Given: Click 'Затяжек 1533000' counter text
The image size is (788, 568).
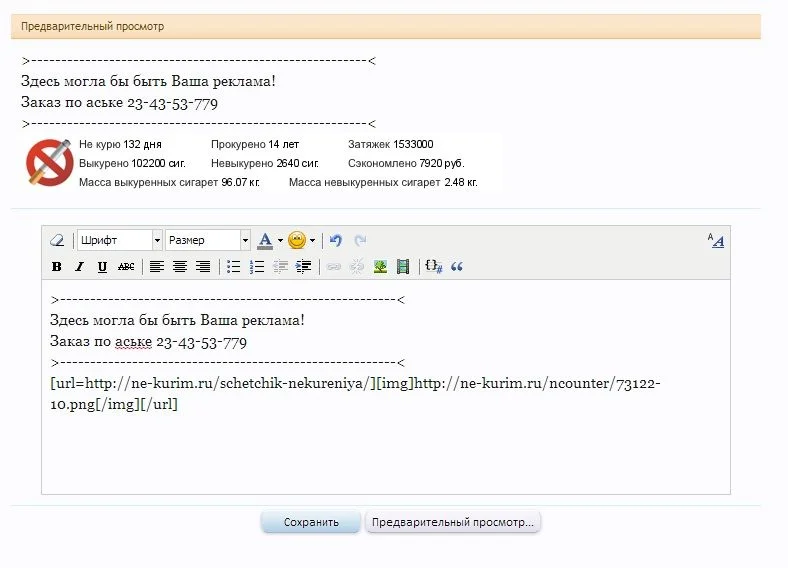Looking at the screenshot, I should click(x=390, y=144).
